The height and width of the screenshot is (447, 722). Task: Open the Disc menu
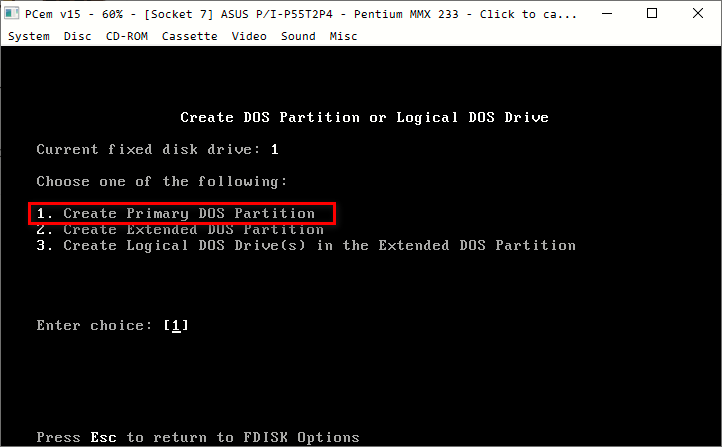coord(77,36)
